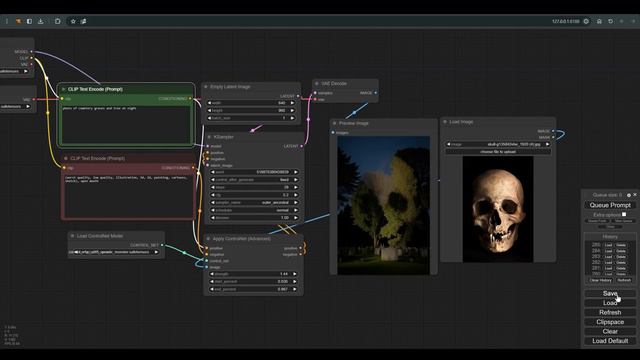Decrease KSampler cfg value
Viewport: 640px width, 360px height.
213,195
